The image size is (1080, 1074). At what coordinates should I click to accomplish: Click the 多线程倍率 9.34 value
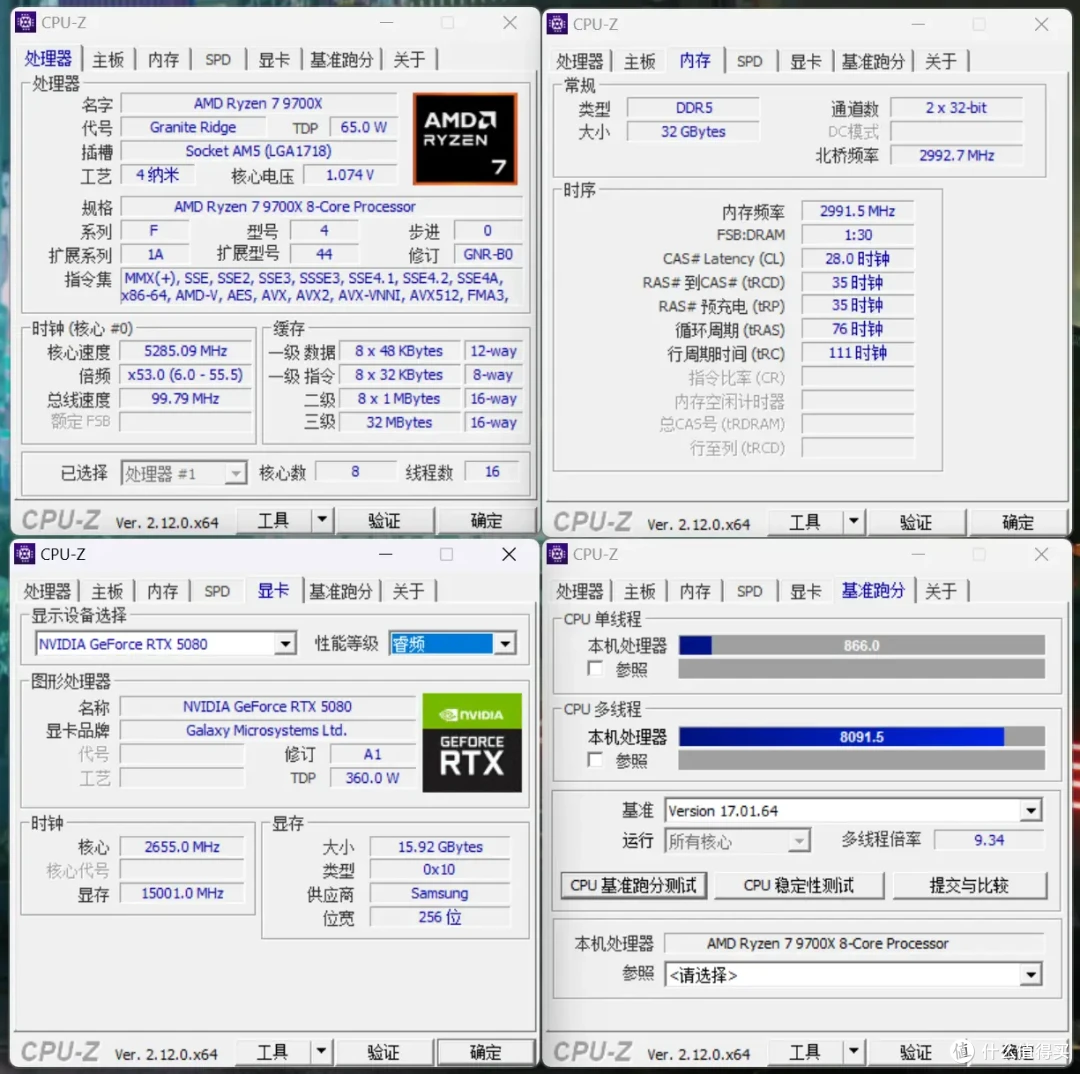point(989,840)
